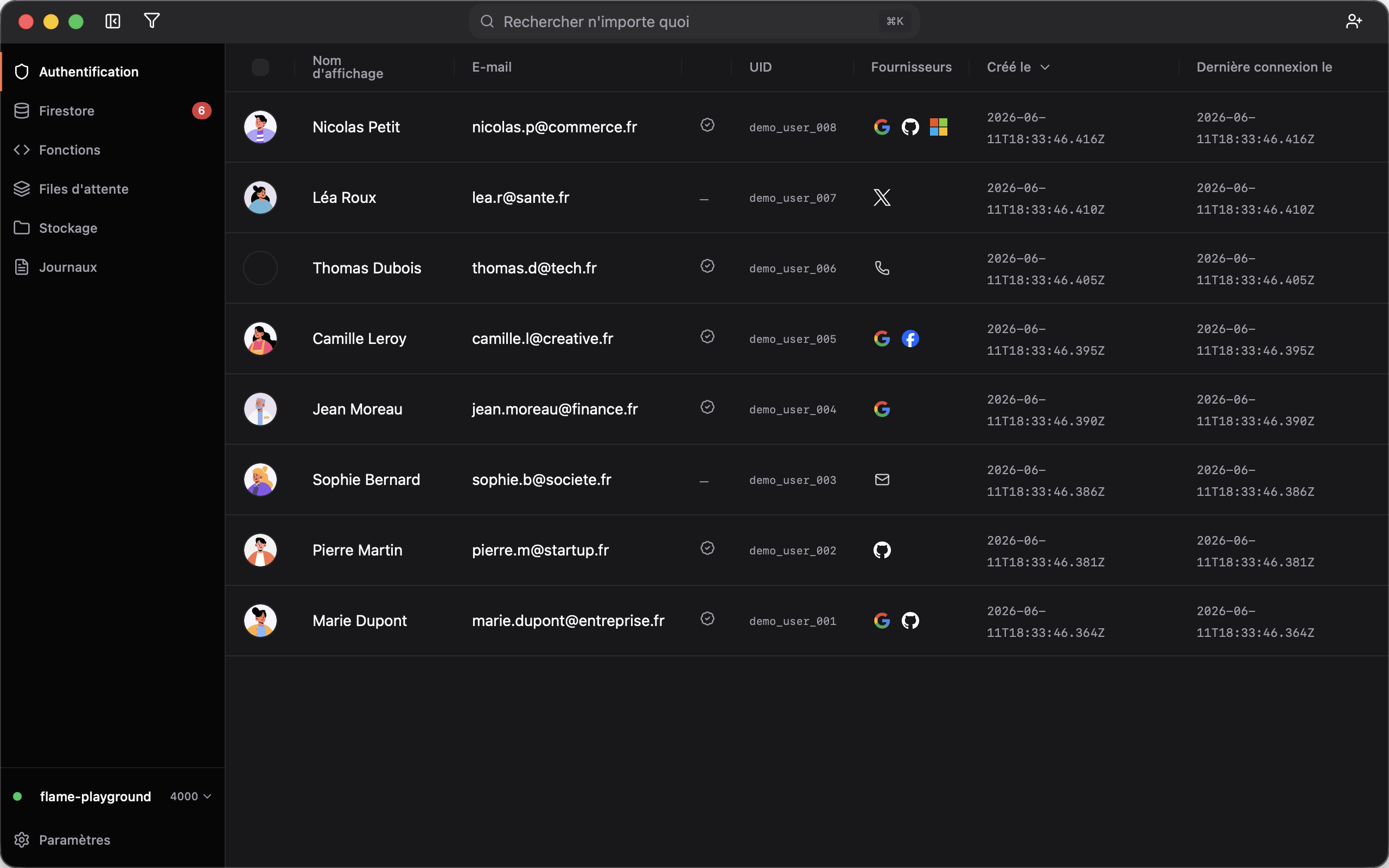Click verified badge for nicolas.p@commerce.fr
The width and height of the screenshot is (1389, 868).
click(707, 125)
